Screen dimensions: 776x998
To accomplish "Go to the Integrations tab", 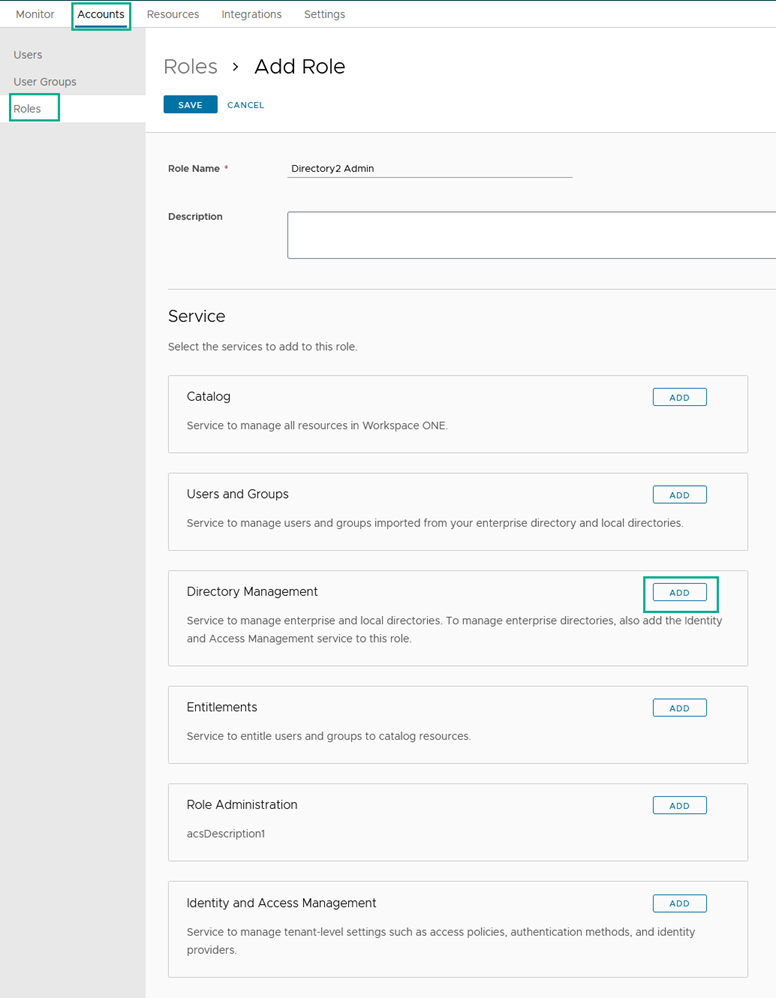I will [251, 14].
